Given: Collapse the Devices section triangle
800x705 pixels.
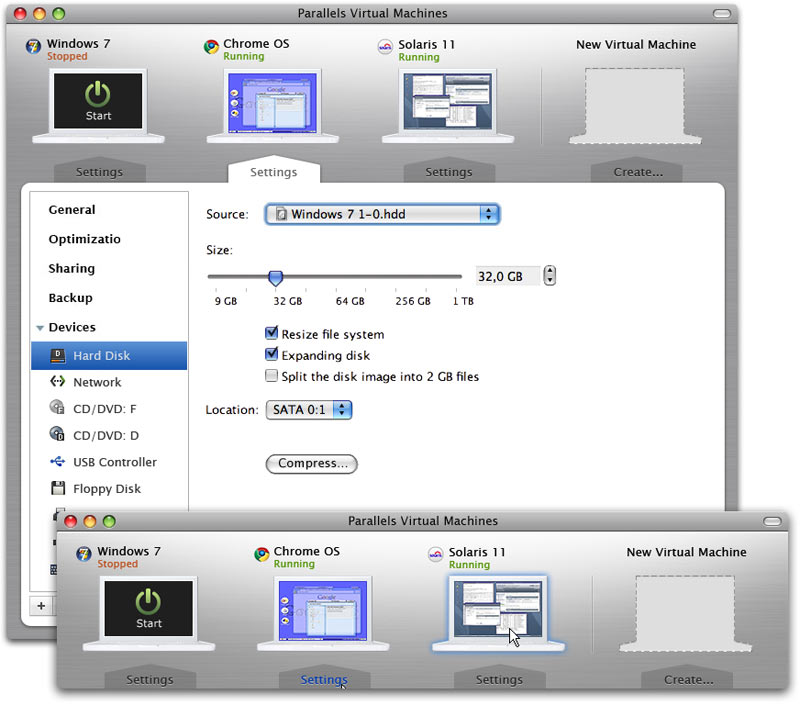Looking at the screenshot, I should tap(40, 328).
